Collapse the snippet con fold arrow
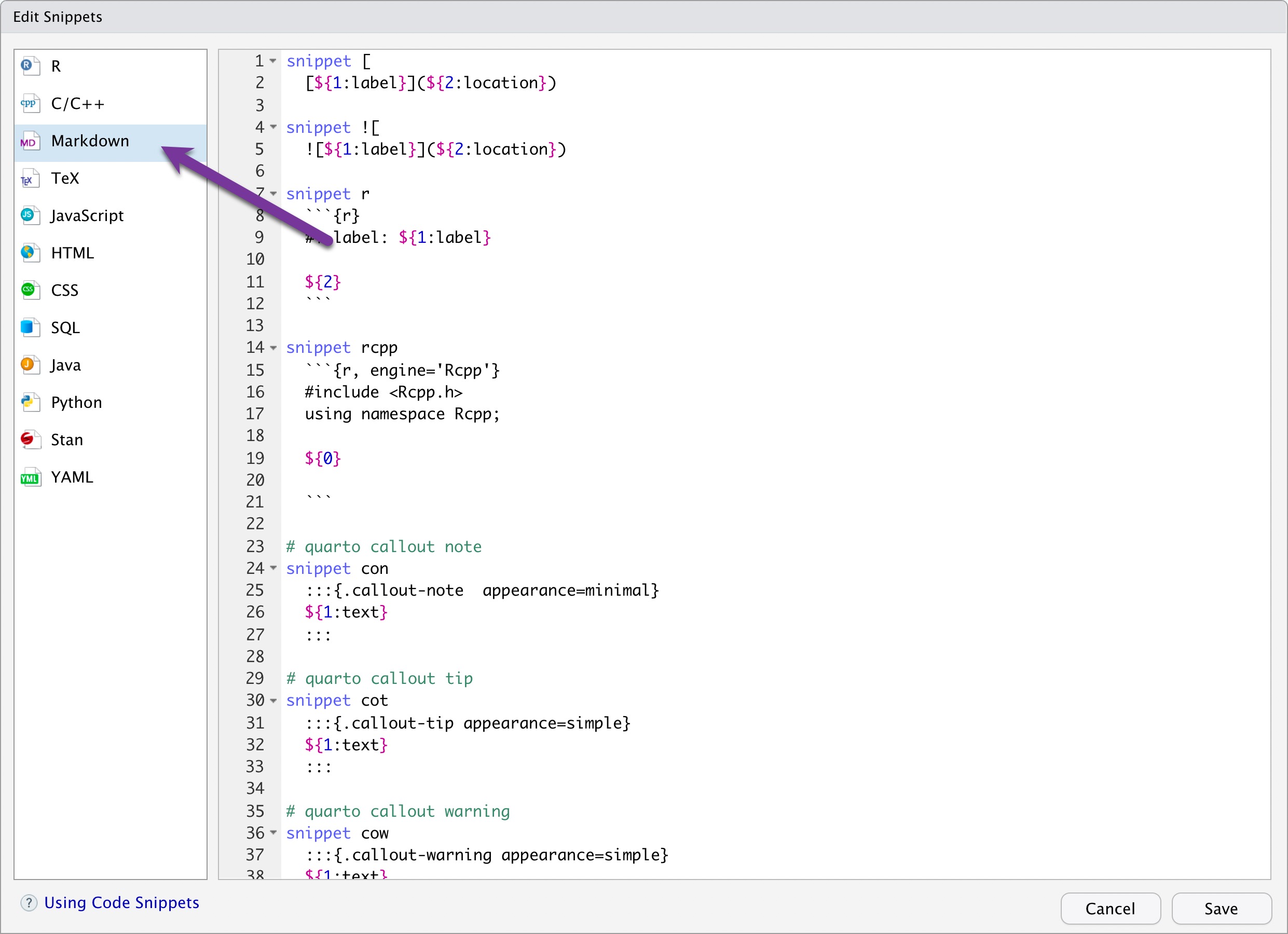The width and height of the screenshot is (1288, 934). 273,568
